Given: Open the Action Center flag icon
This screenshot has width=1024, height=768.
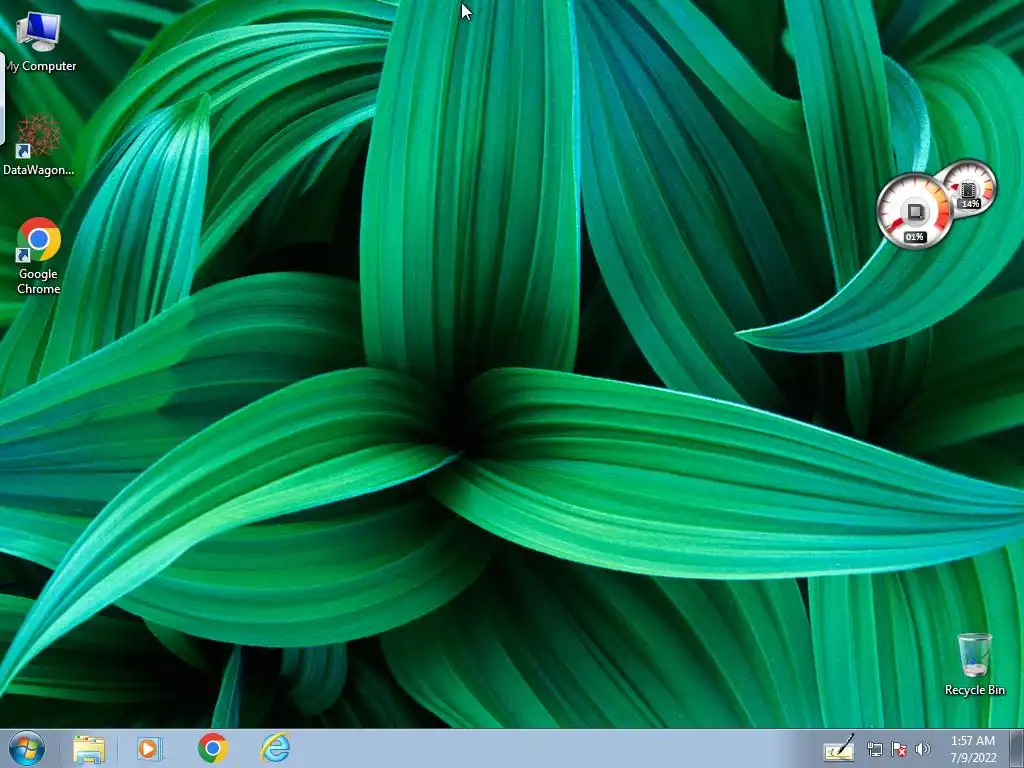Looking at the screenshot, I should 899,750.
